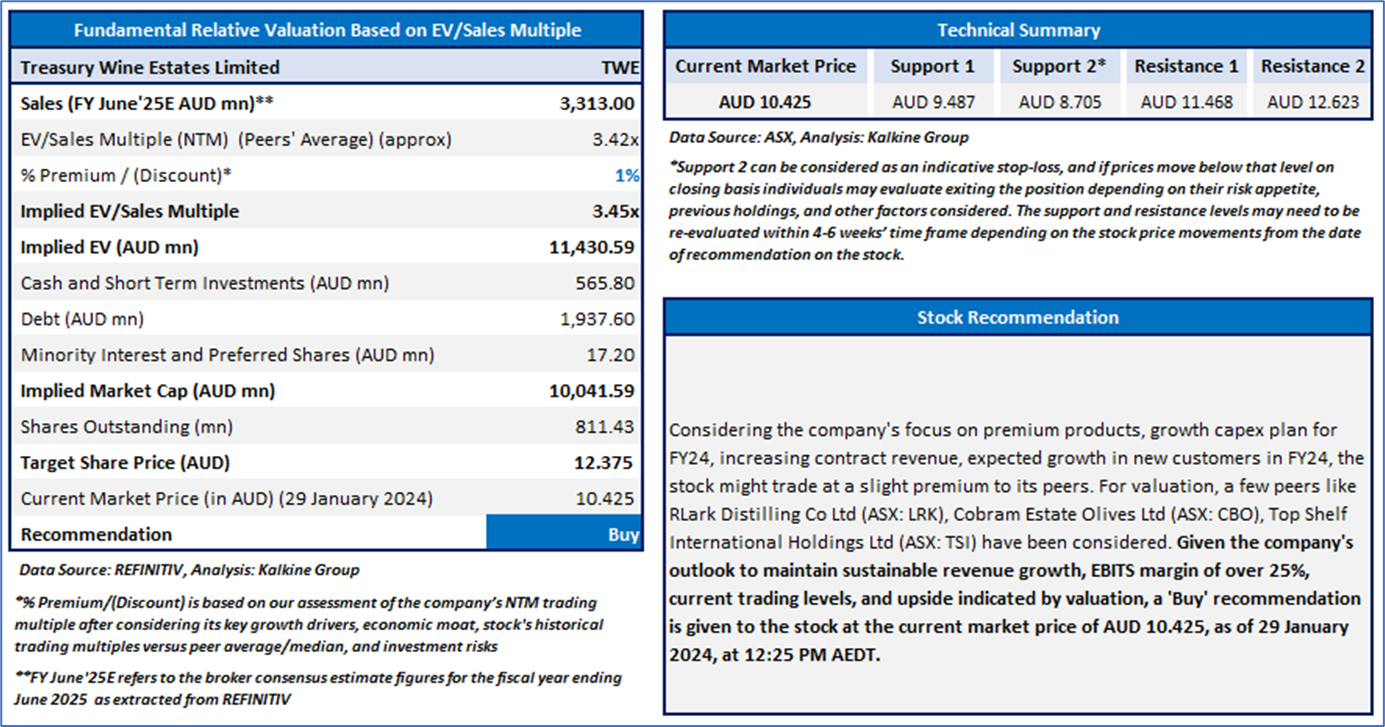Click the Stock Recommendation header bar
1385x727 pixels.
[1018, 317]
